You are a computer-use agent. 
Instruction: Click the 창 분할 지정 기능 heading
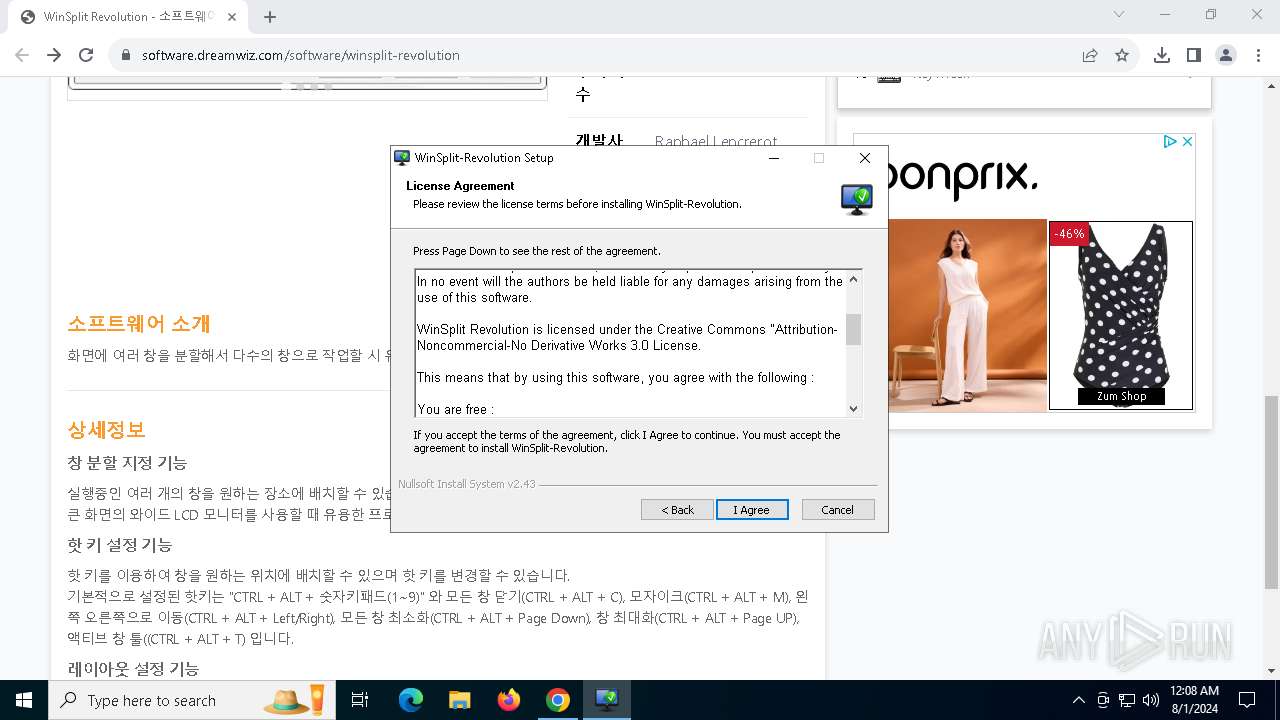pos(127,463)
